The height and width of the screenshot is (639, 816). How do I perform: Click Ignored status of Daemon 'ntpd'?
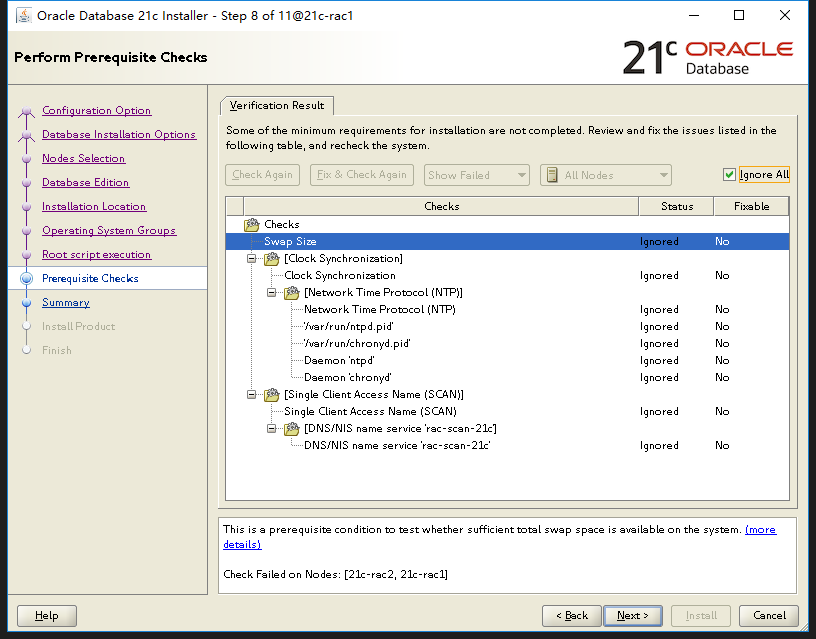659,361
